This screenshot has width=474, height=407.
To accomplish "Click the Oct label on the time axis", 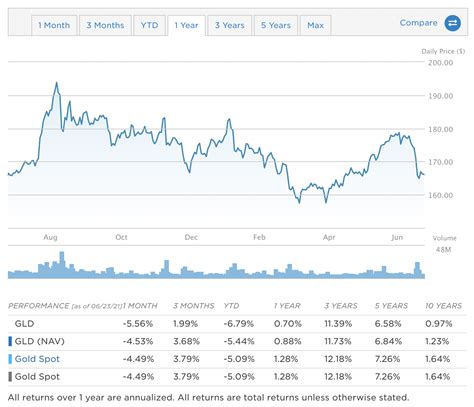I will (x=121, y=237).
